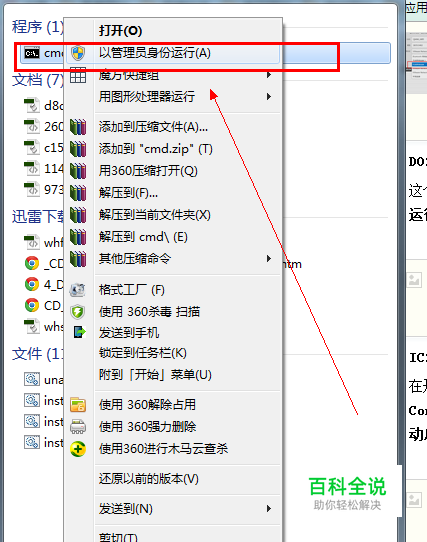This screenshot has width=427, height=542.
Task: Open result starting whf
Action: click(x=44, y=243)
